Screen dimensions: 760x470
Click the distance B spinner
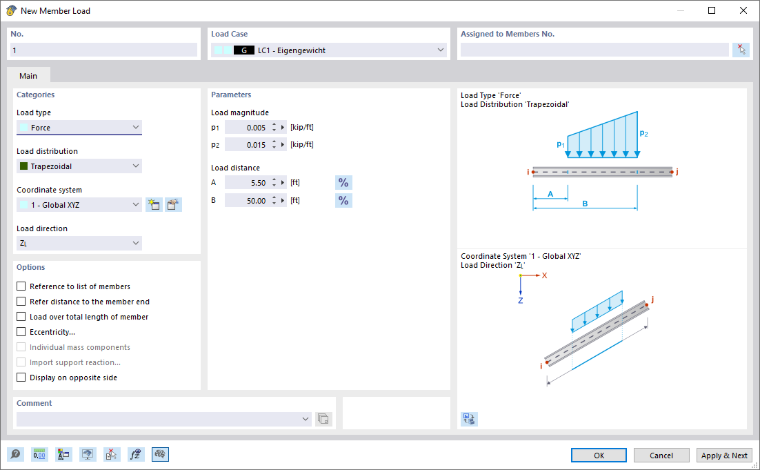tap(274, 200)
